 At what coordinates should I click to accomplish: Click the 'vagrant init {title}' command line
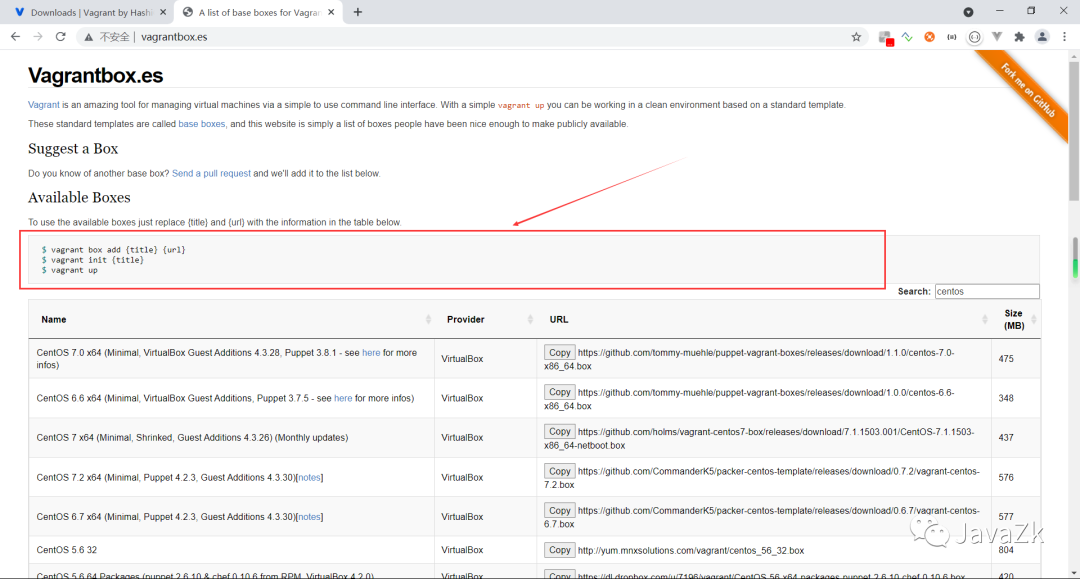pyautogui.click(x=93, y=260)
